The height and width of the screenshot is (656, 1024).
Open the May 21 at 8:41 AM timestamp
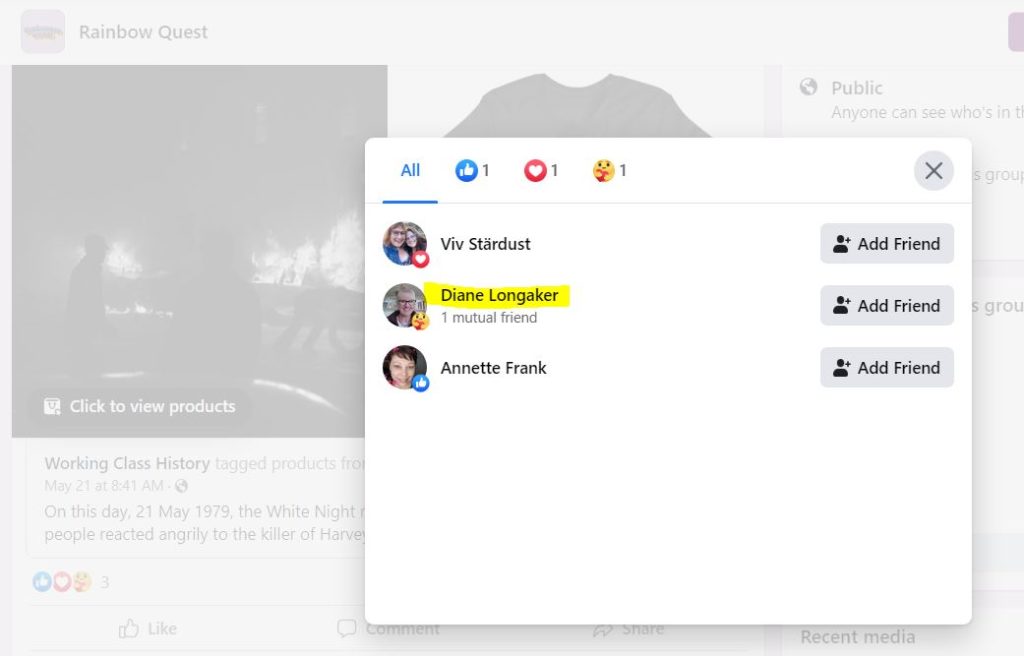click(104, 485)
